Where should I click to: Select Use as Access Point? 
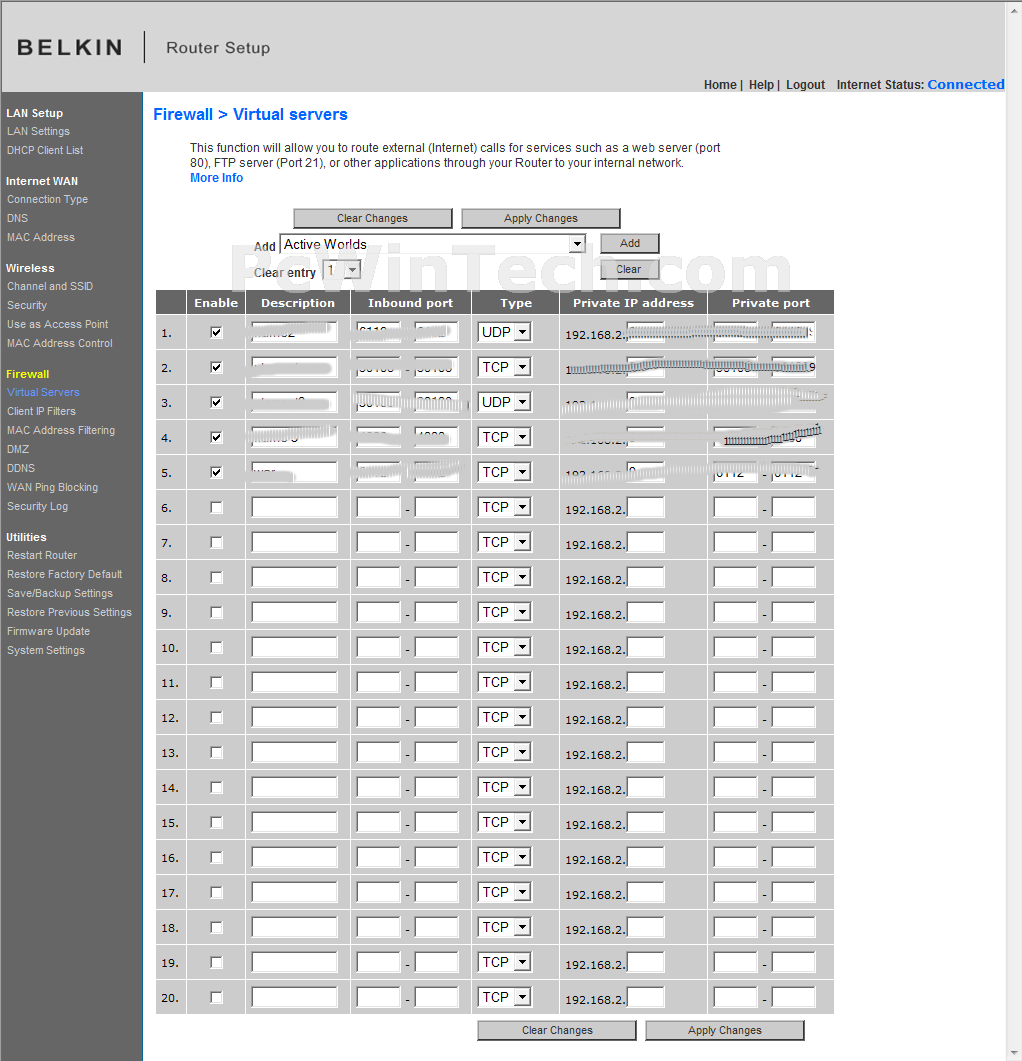[58, 324]
